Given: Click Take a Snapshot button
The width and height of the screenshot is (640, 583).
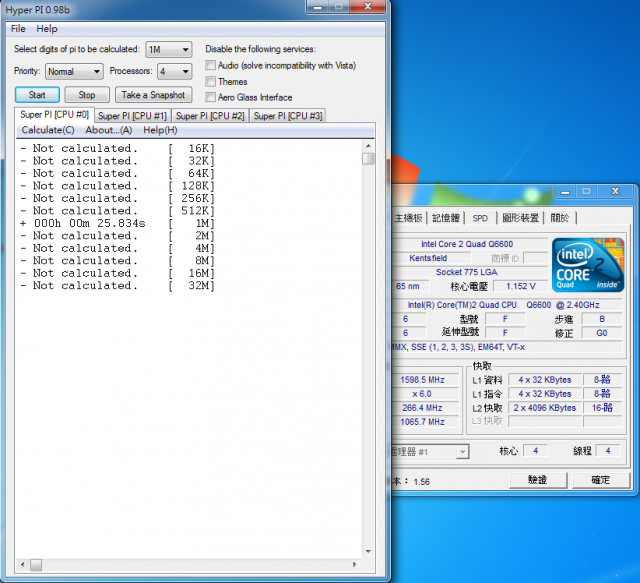Looking at the screenshot, I should pos(153,95).
